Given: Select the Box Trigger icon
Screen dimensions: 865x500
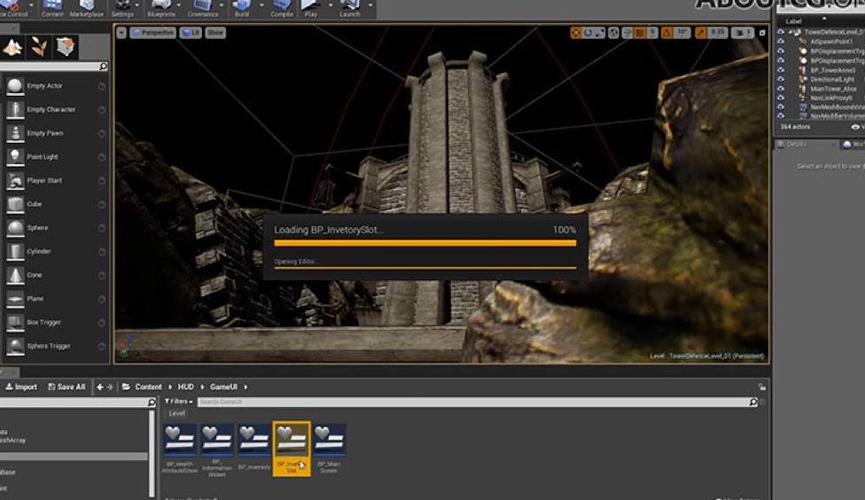Looking at the screenshot, I should click(x=15, y=322).
